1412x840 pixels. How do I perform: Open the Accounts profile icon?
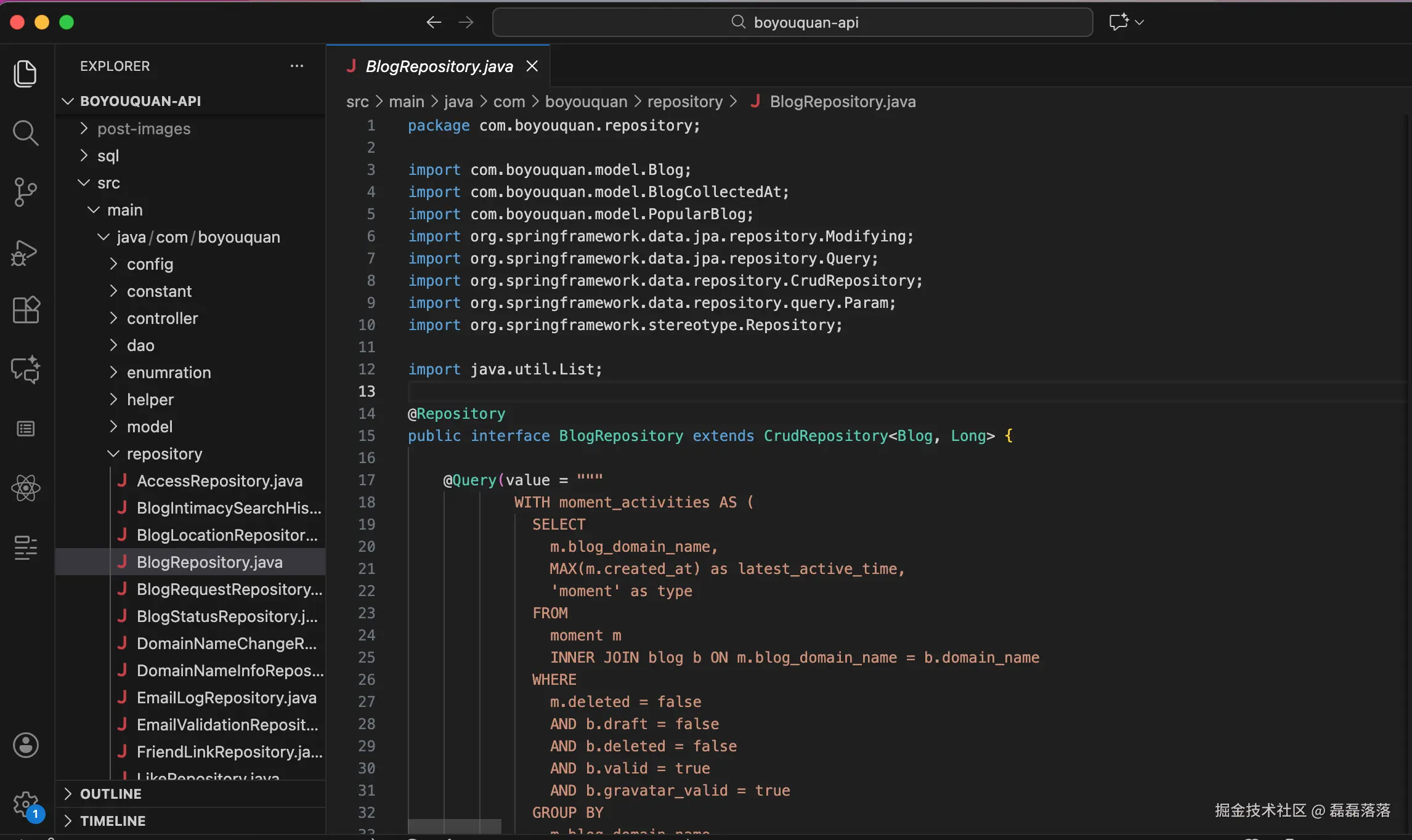(x=25, y=745)
